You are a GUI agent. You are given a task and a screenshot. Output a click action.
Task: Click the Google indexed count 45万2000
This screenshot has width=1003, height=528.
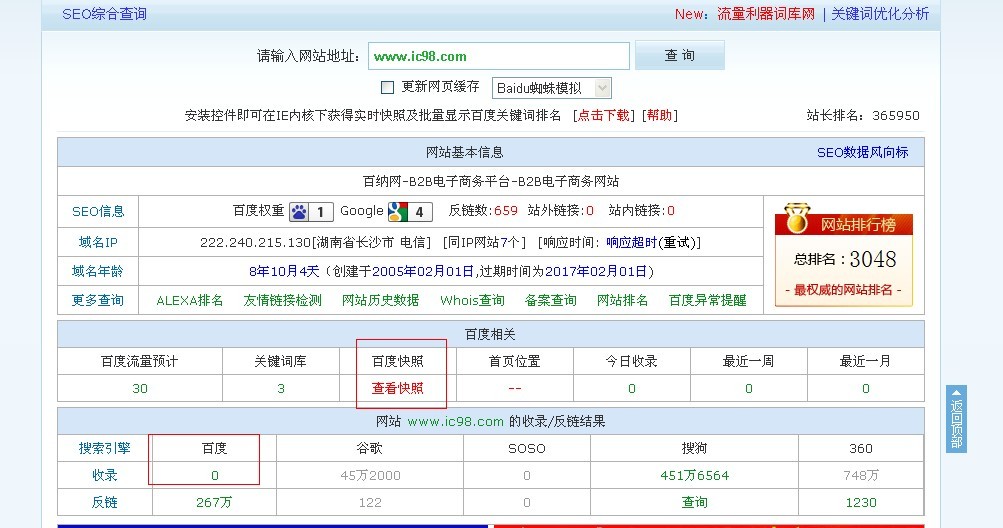tap(370, 476)
